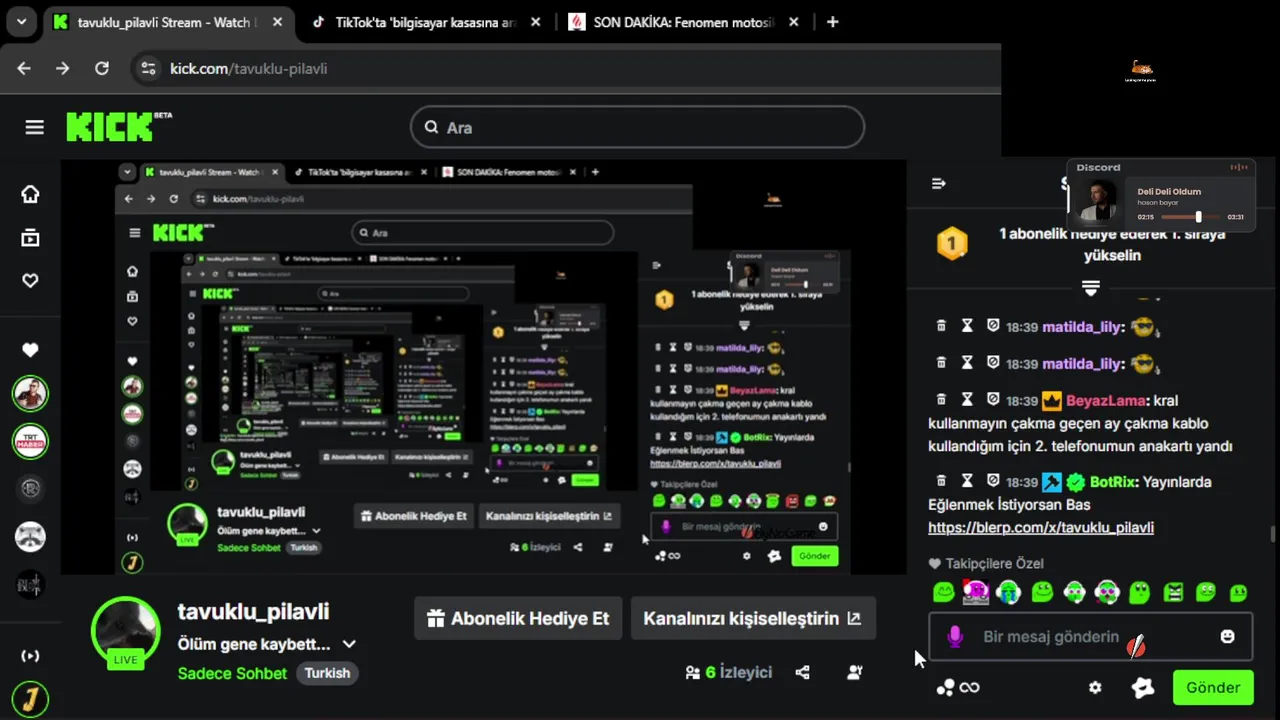The width and height of the screenshot is (1280, 720).
Task: Open the Kick hamburger menu
Action: pyautogui.click(x=35, y=127)
